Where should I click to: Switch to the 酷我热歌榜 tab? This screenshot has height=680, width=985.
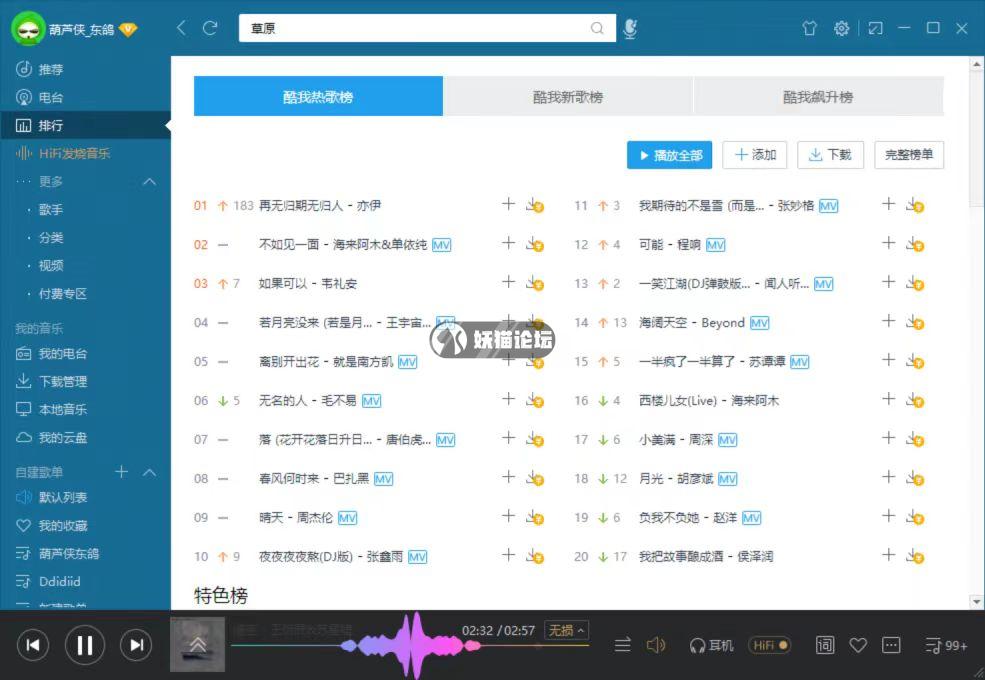pos(318,96)
